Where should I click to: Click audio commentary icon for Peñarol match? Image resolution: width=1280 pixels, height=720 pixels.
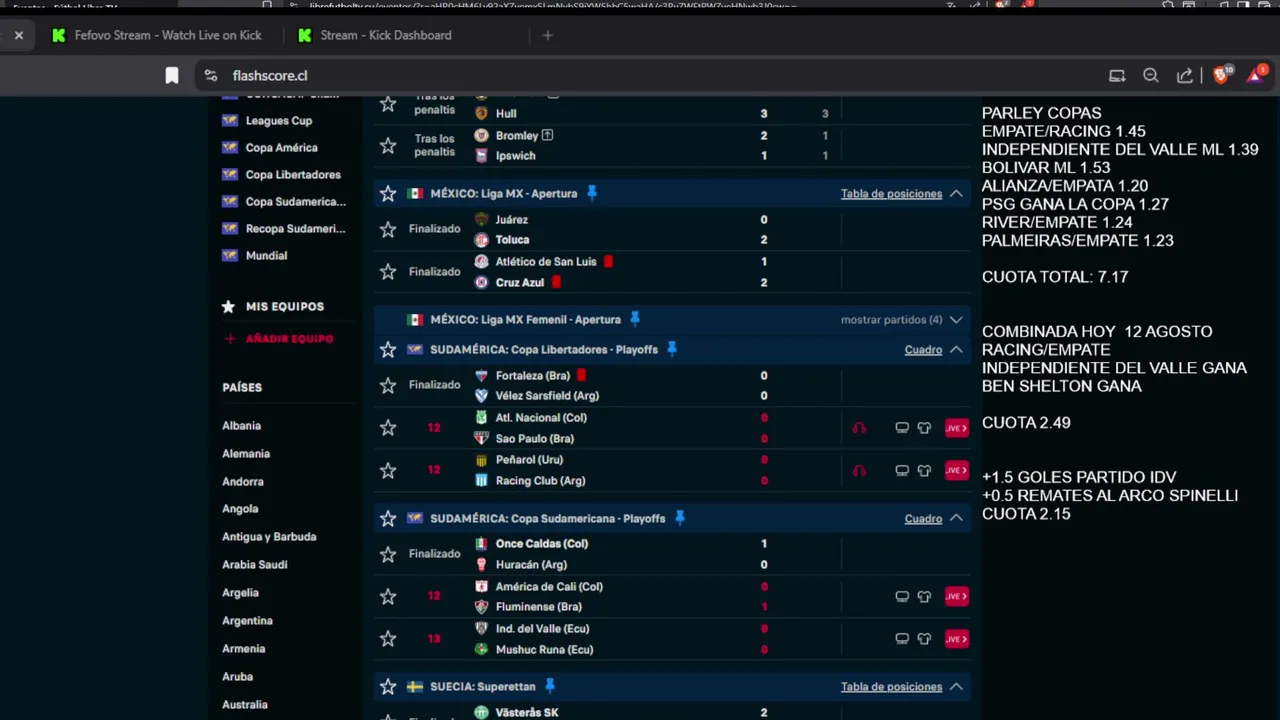[x=859, y=470]
